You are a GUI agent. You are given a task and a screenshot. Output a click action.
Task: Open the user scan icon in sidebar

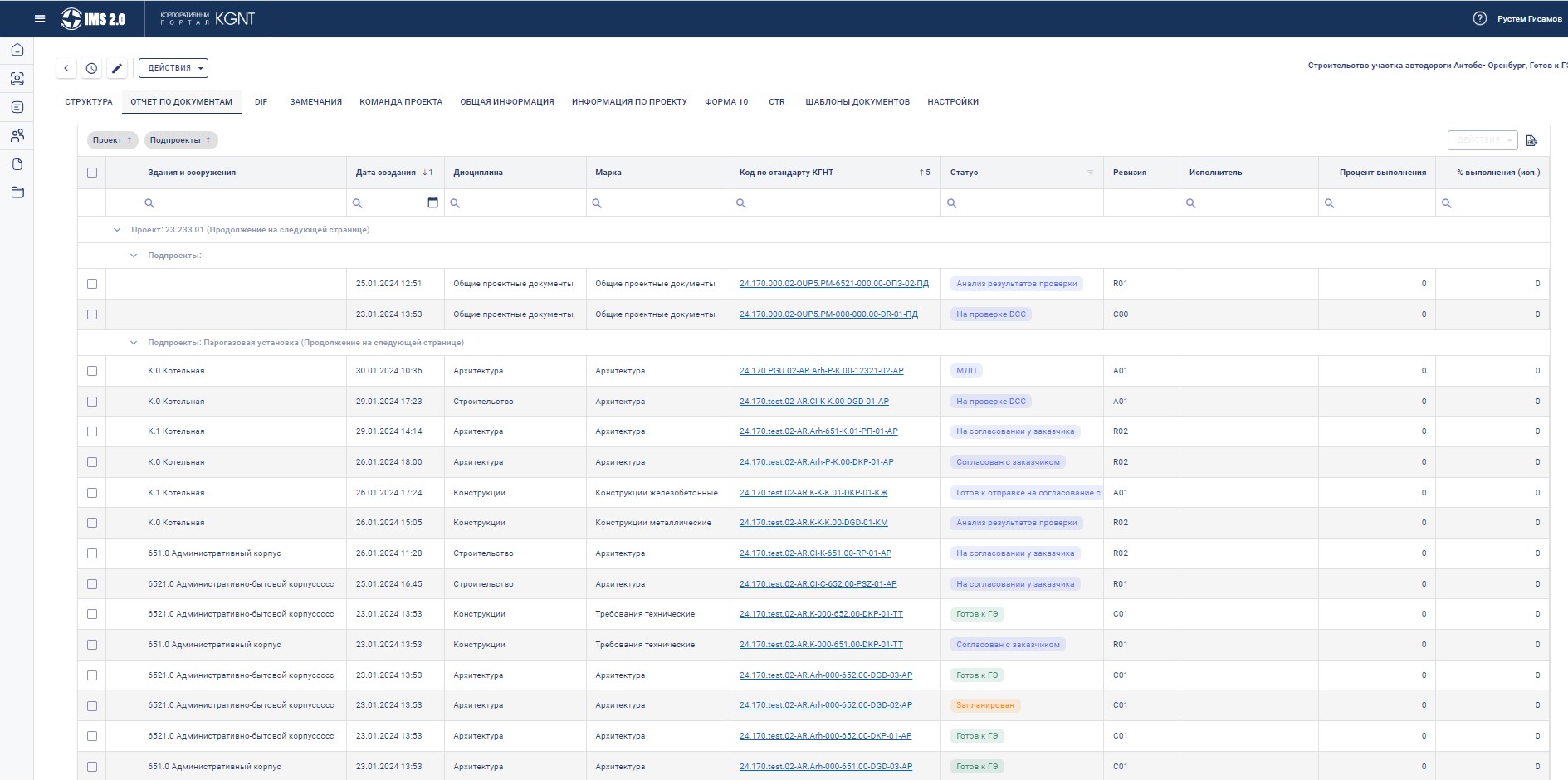click(17, 79)
